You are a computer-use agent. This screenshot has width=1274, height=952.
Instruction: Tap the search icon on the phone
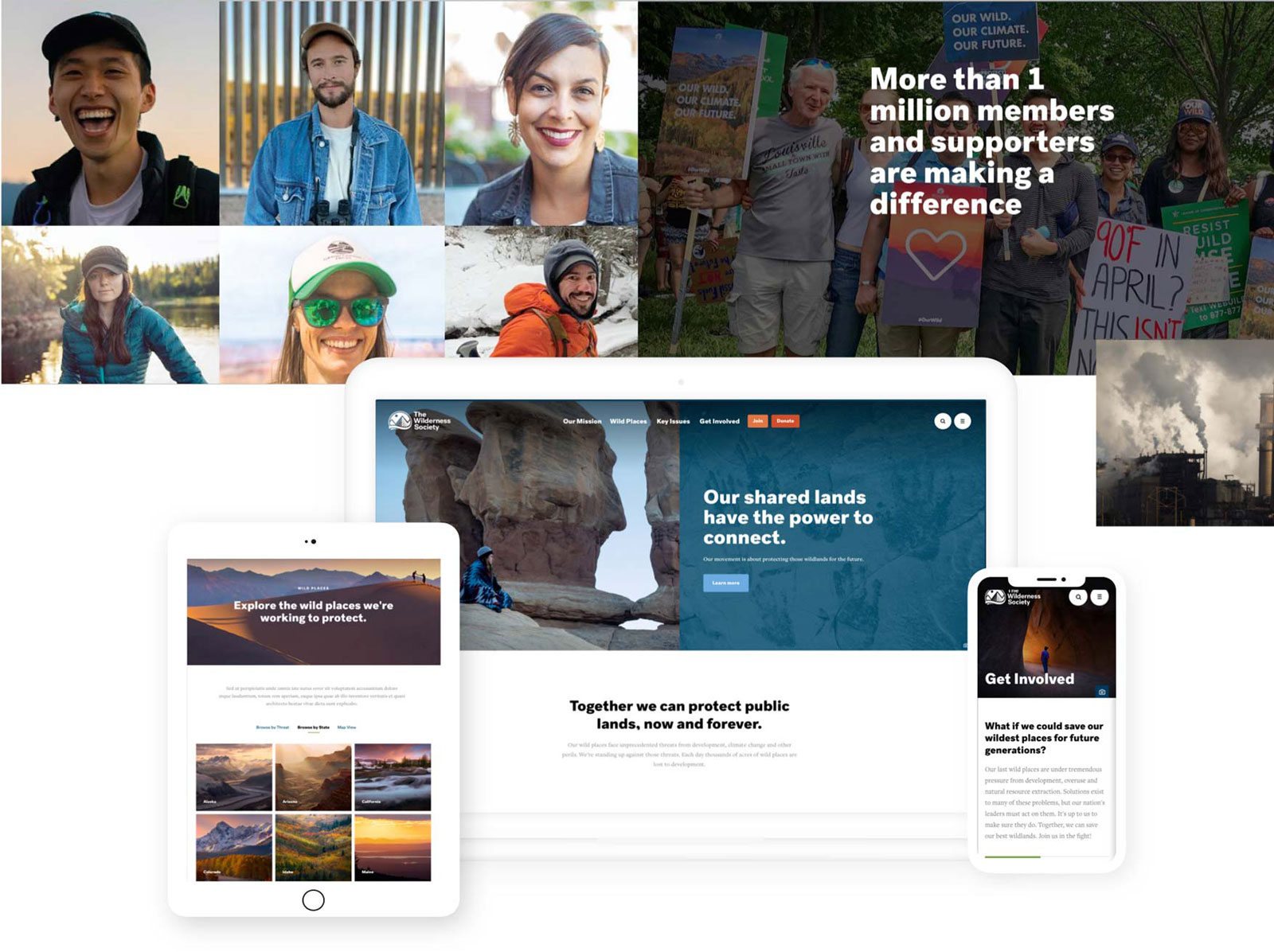click(1078, 597)
